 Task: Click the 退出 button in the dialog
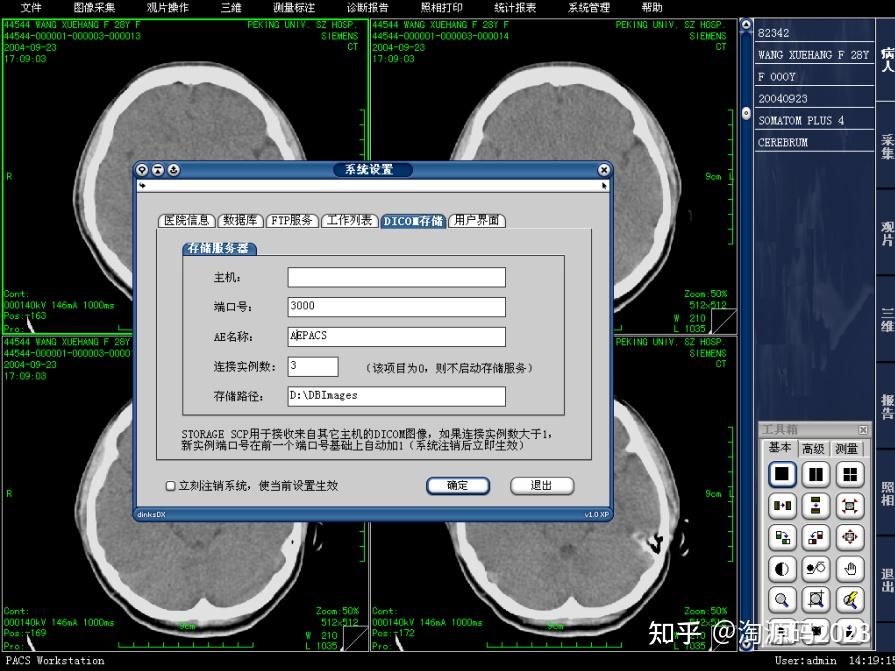[x=540, y=484]
